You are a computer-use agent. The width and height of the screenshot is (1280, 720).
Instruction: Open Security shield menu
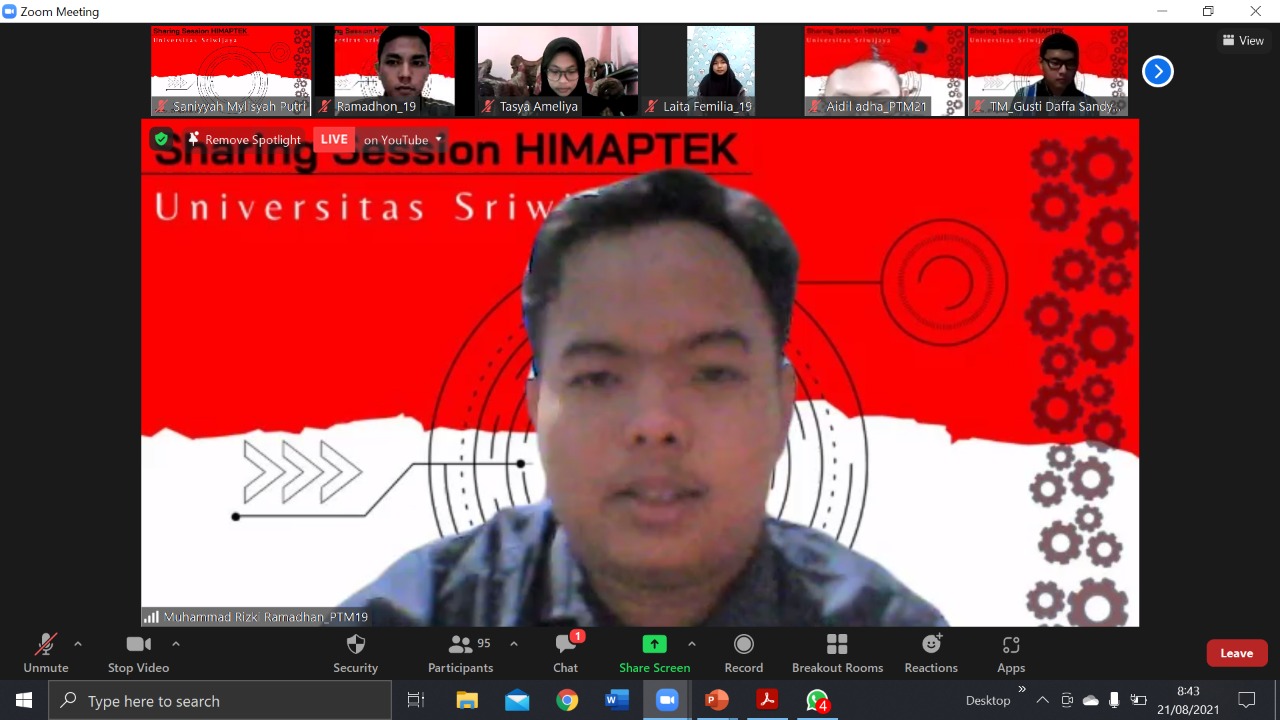pyautogui.click(x=355, y=654)
